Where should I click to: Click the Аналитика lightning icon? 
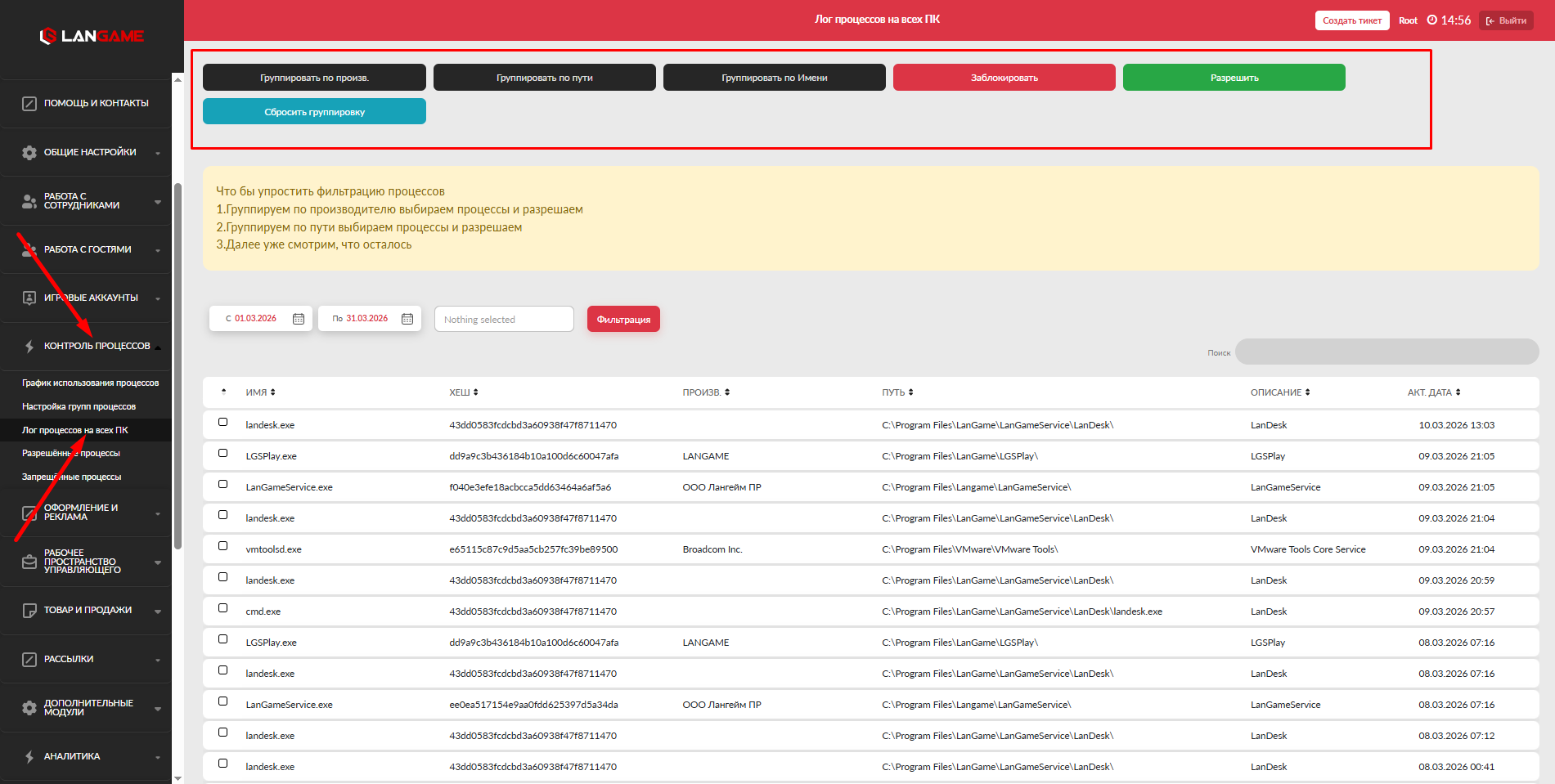pyautogui.click(x=29, y=757)
